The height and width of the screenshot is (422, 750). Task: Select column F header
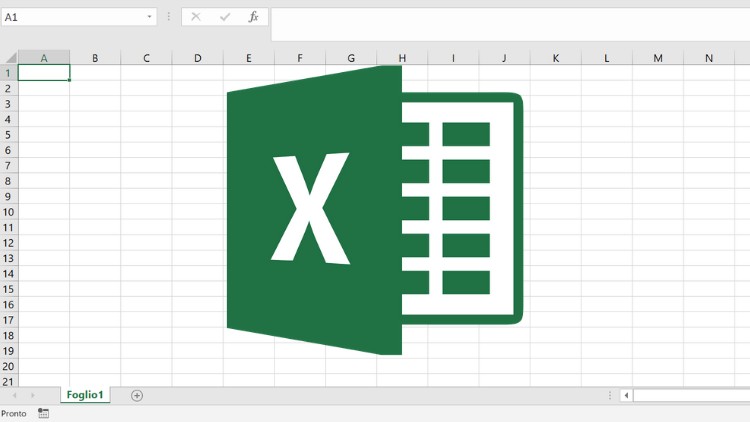pyautogui.click(x=300, y=58)
